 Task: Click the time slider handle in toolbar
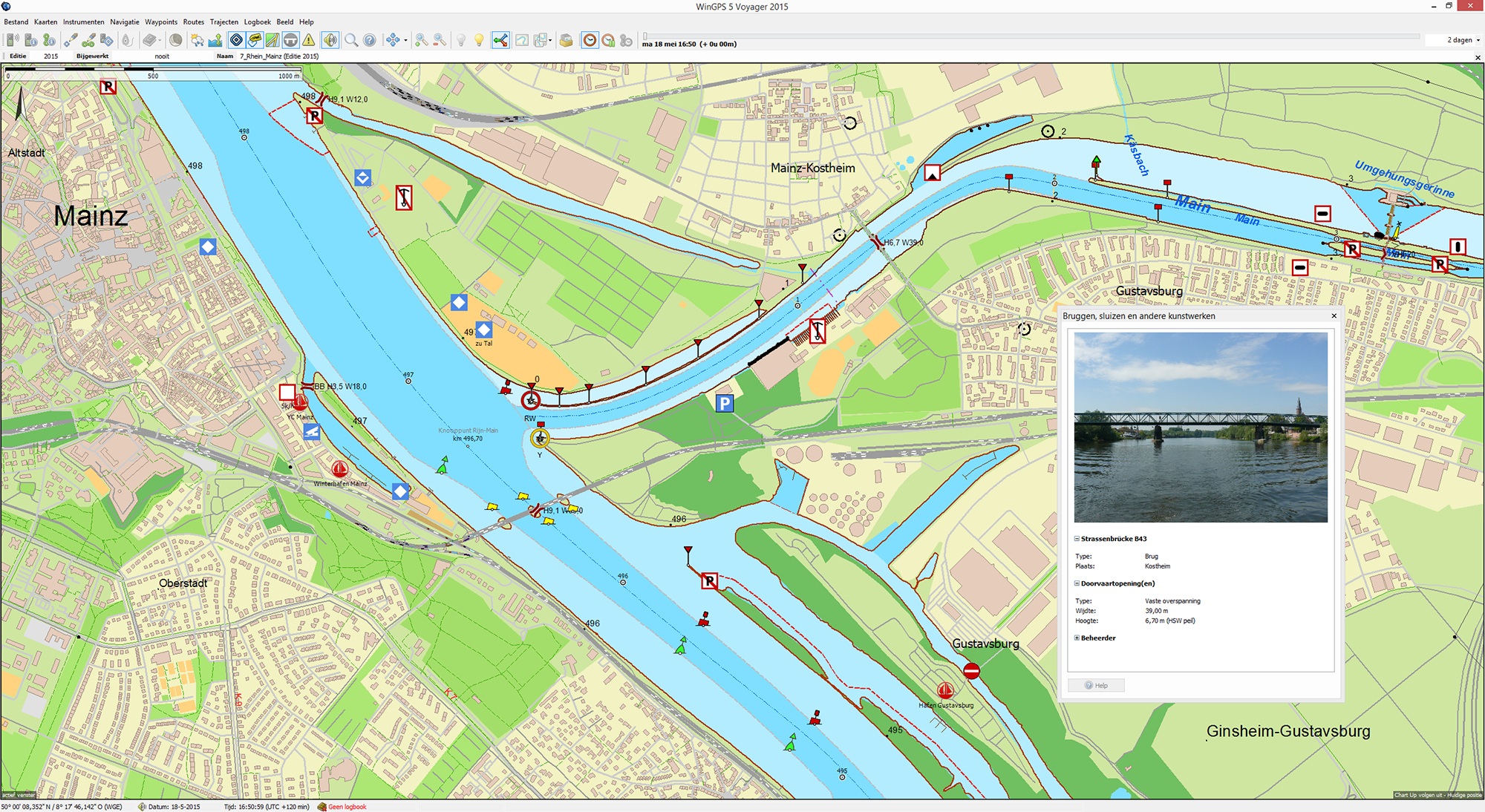645,36
